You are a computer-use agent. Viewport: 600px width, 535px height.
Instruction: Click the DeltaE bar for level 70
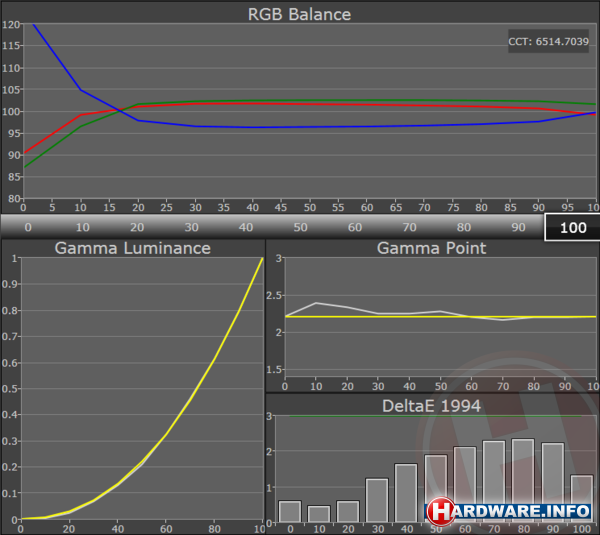494,481
